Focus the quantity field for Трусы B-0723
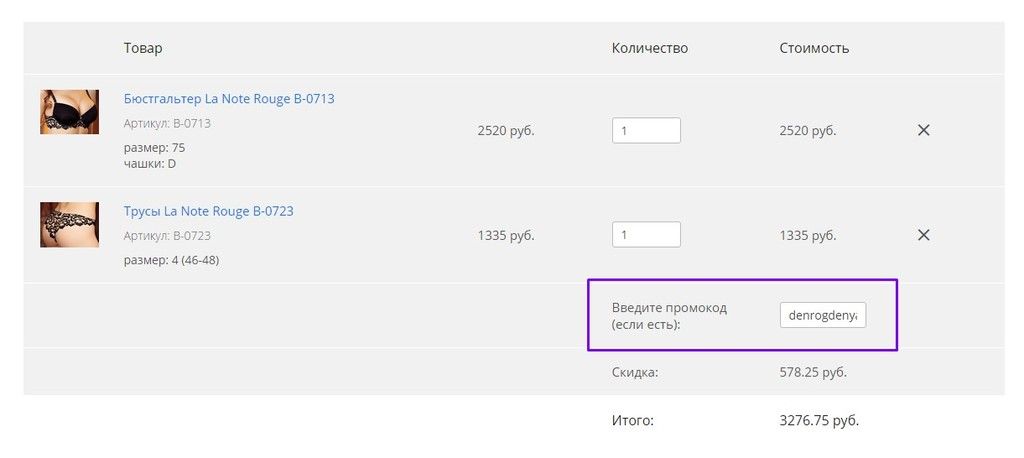1024x458 pixels. click(646, 235)
